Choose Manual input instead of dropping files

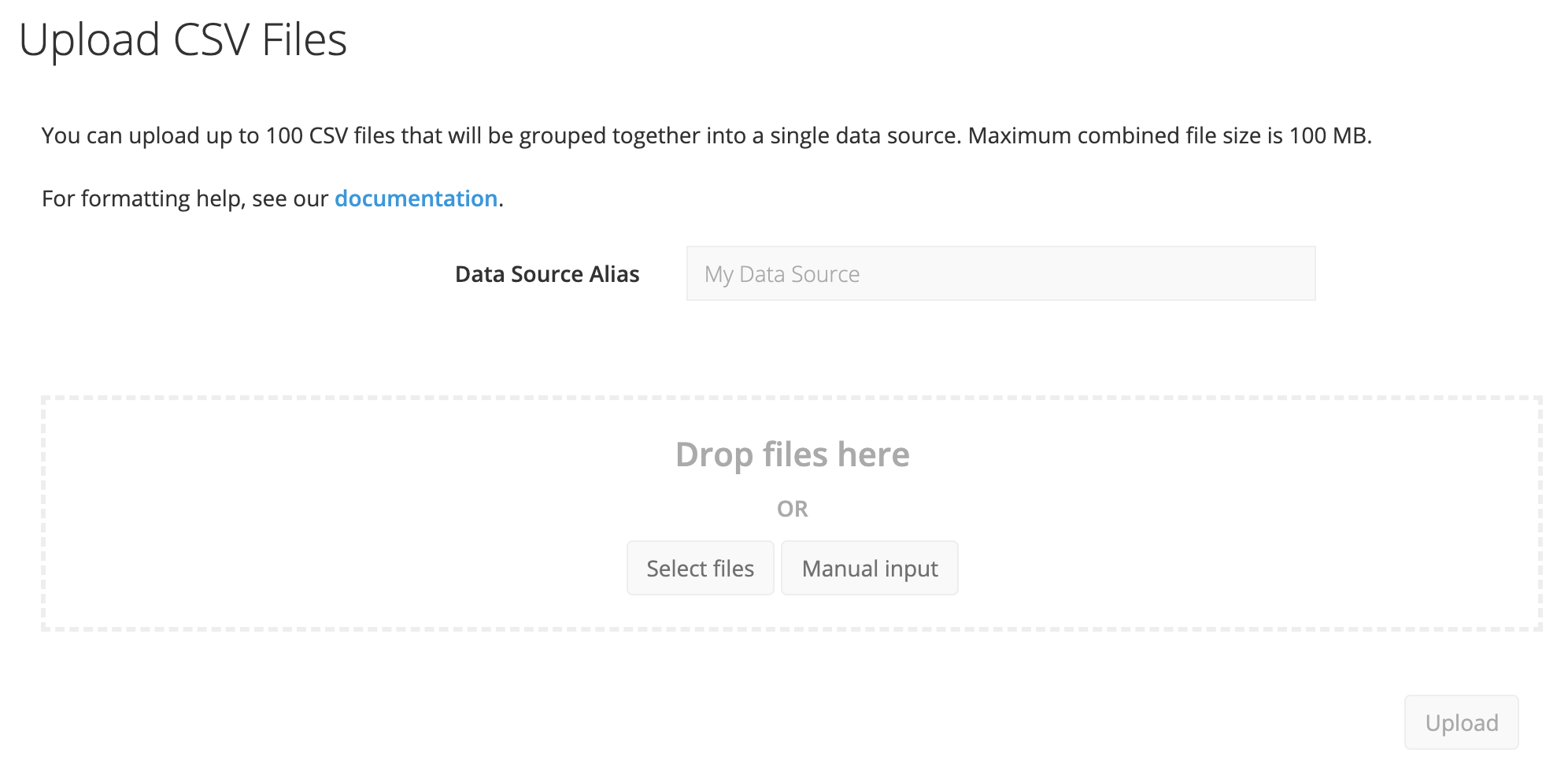click(869, 567)
